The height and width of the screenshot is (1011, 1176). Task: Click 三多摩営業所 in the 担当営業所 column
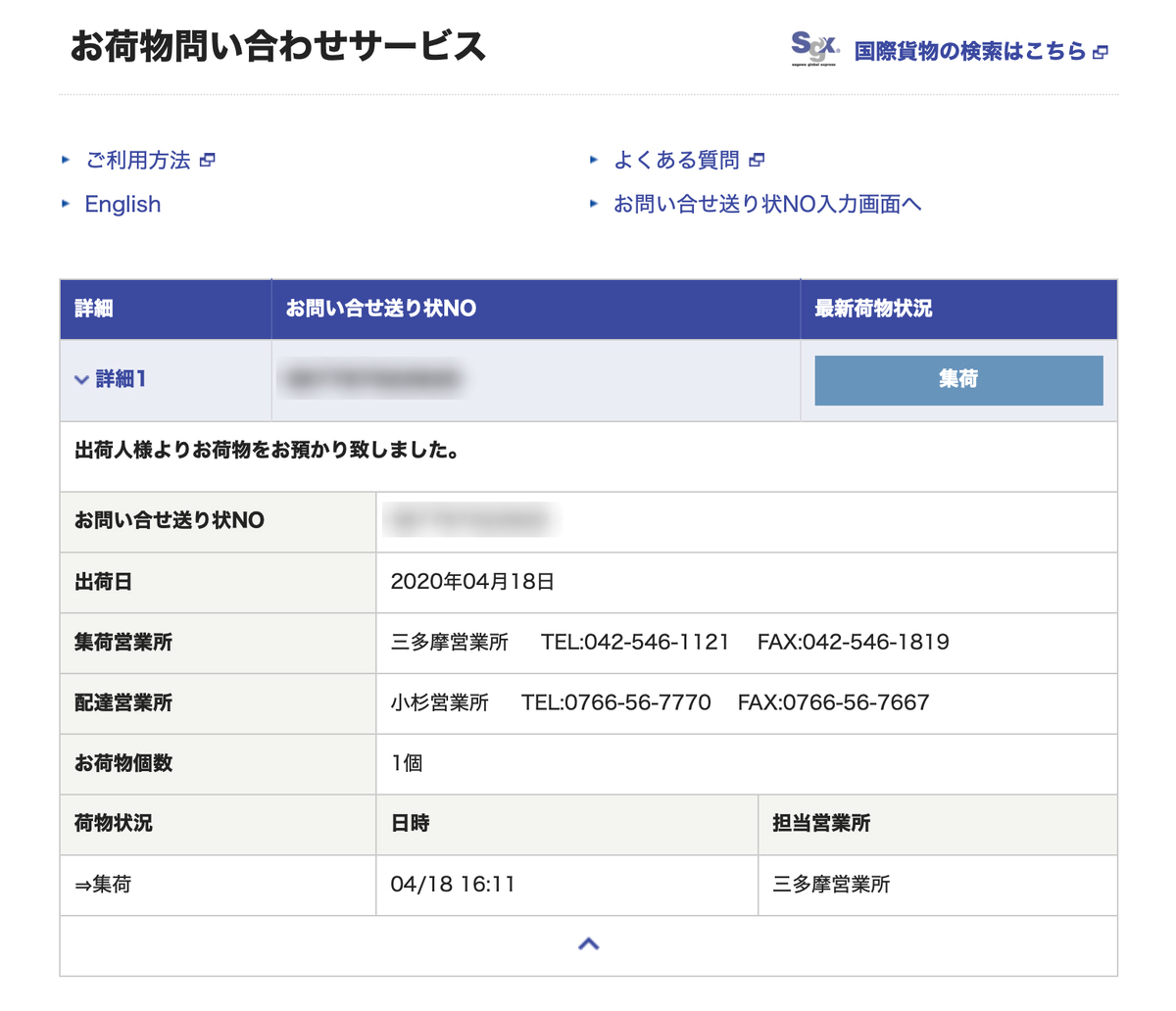pyautogui.click(x=831, y=885)
